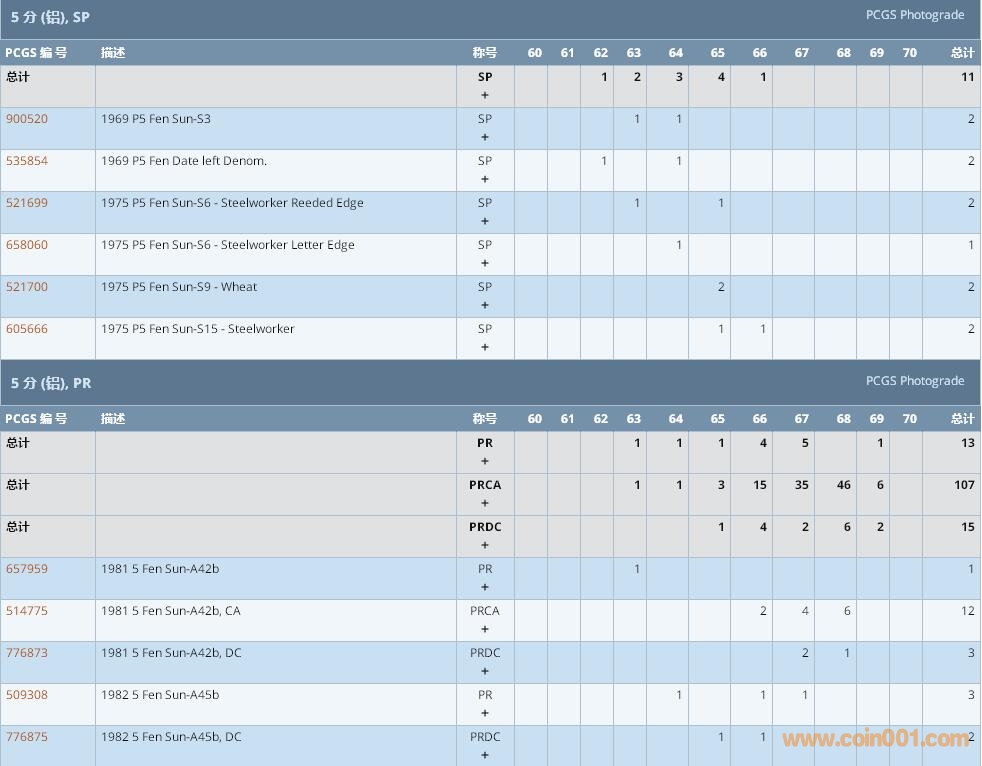
Task: Click plus icon for 1982 5 Fen Sun-A45b PR
Action: (x=485, y=714)
